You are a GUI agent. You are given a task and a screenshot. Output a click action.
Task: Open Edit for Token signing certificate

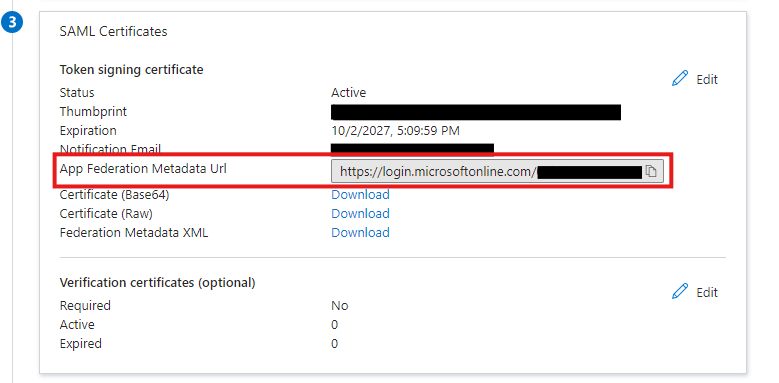[x=695, y=79]
